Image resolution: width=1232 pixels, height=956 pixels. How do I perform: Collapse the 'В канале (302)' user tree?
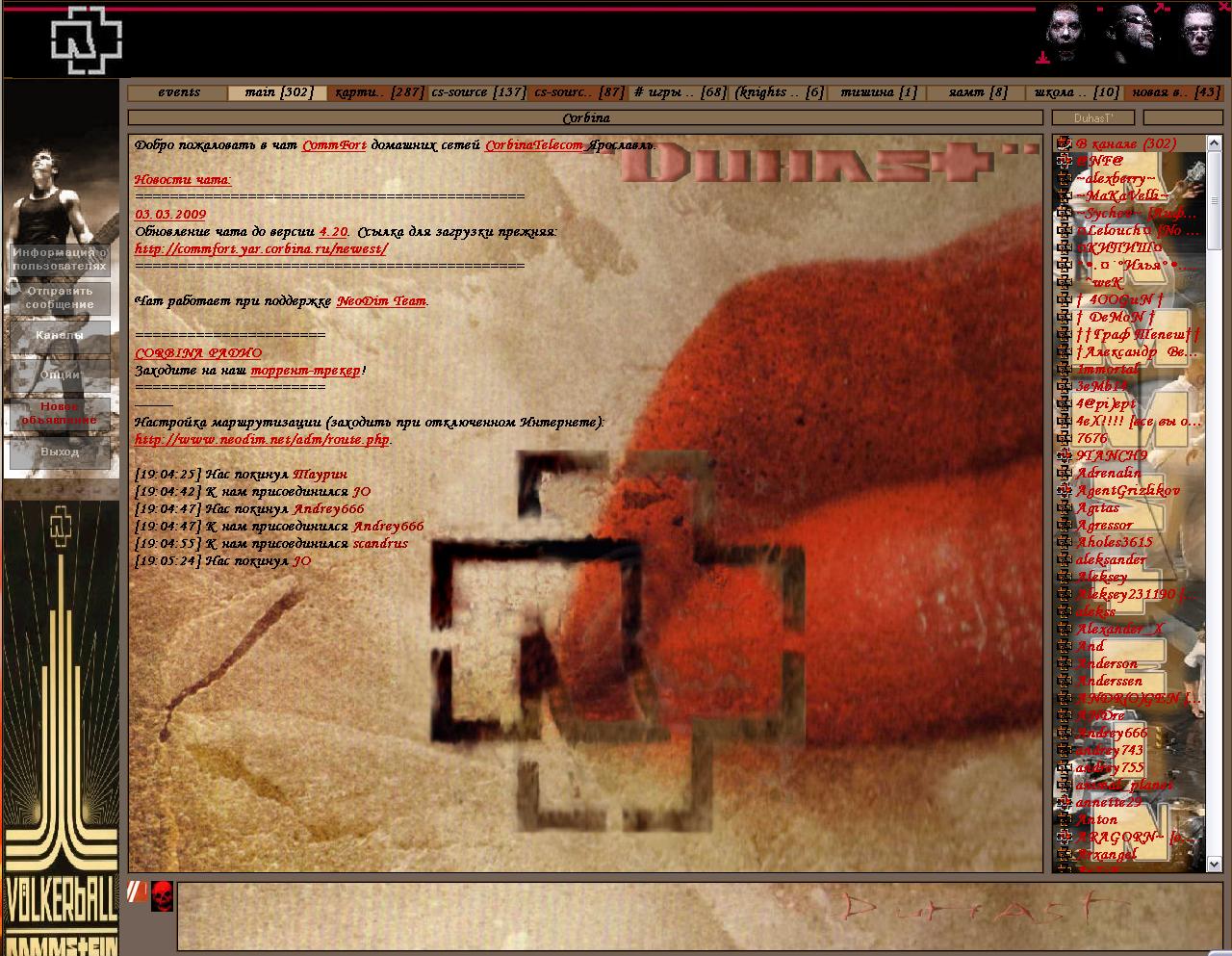[x=1065, y=144]
